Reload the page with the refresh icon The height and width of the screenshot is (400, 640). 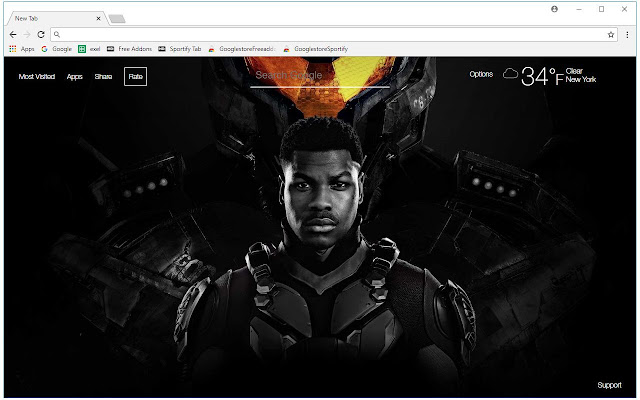tap(41, 35)
